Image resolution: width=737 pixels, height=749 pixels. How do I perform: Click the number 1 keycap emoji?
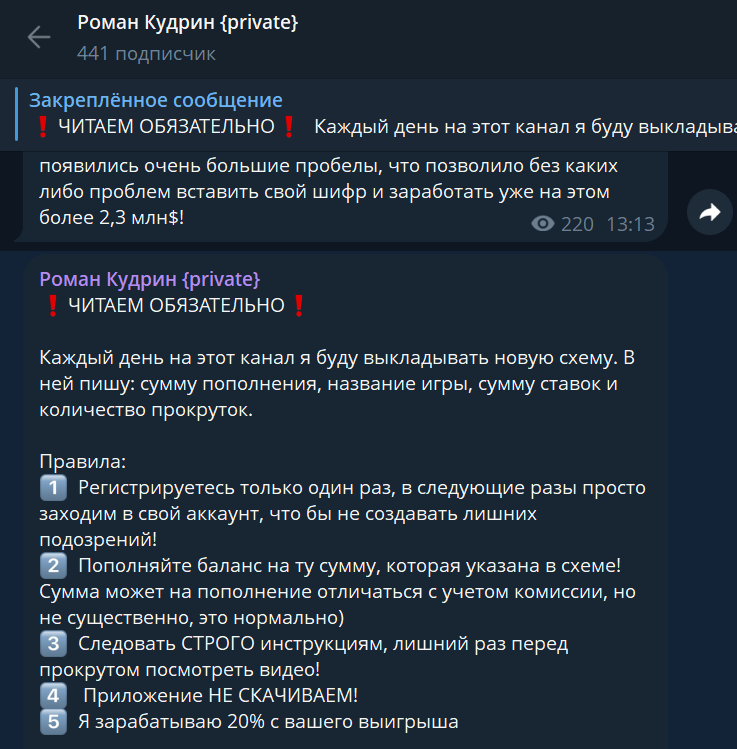point(53,488)
